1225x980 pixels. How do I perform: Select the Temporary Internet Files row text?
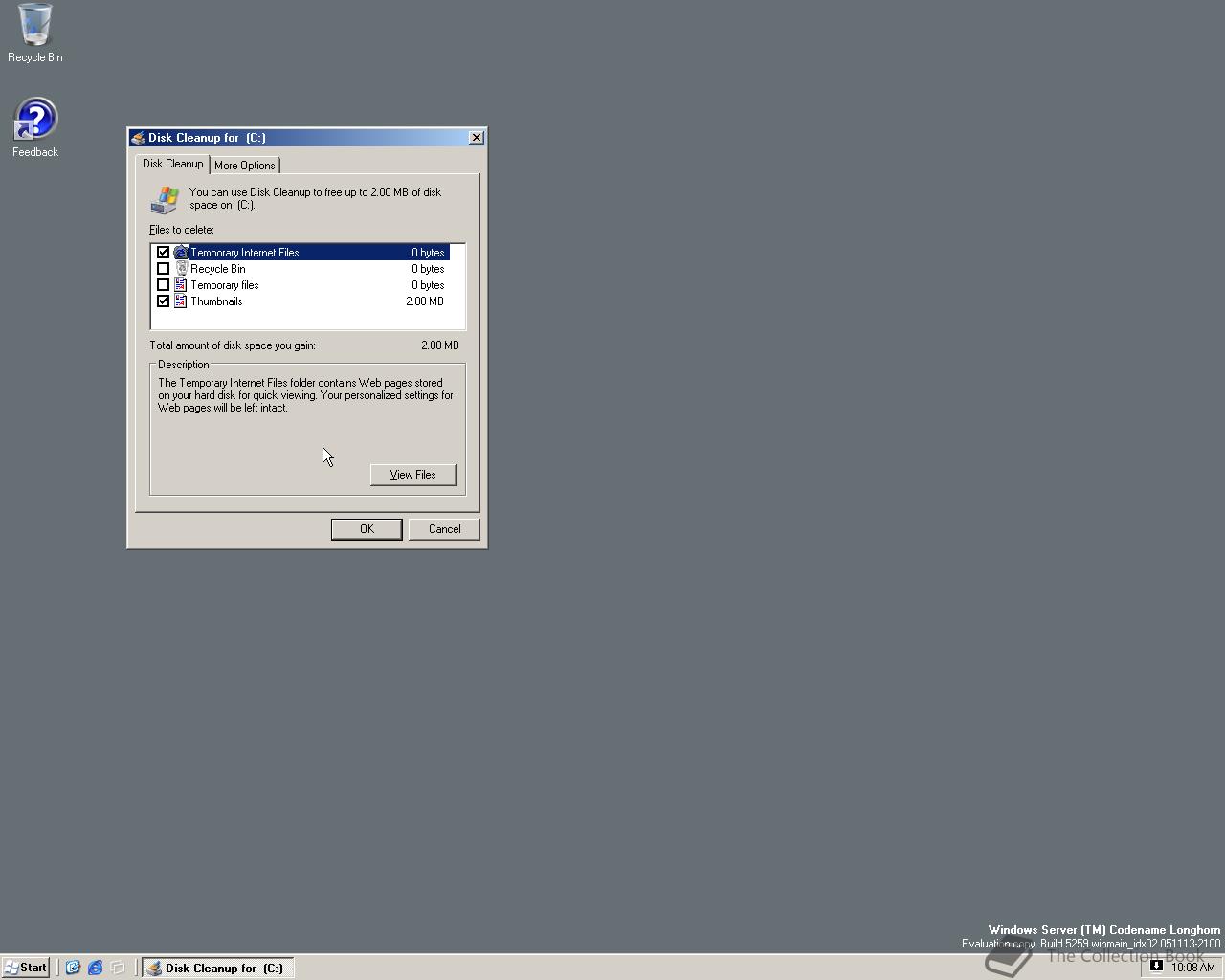(245, 253)
